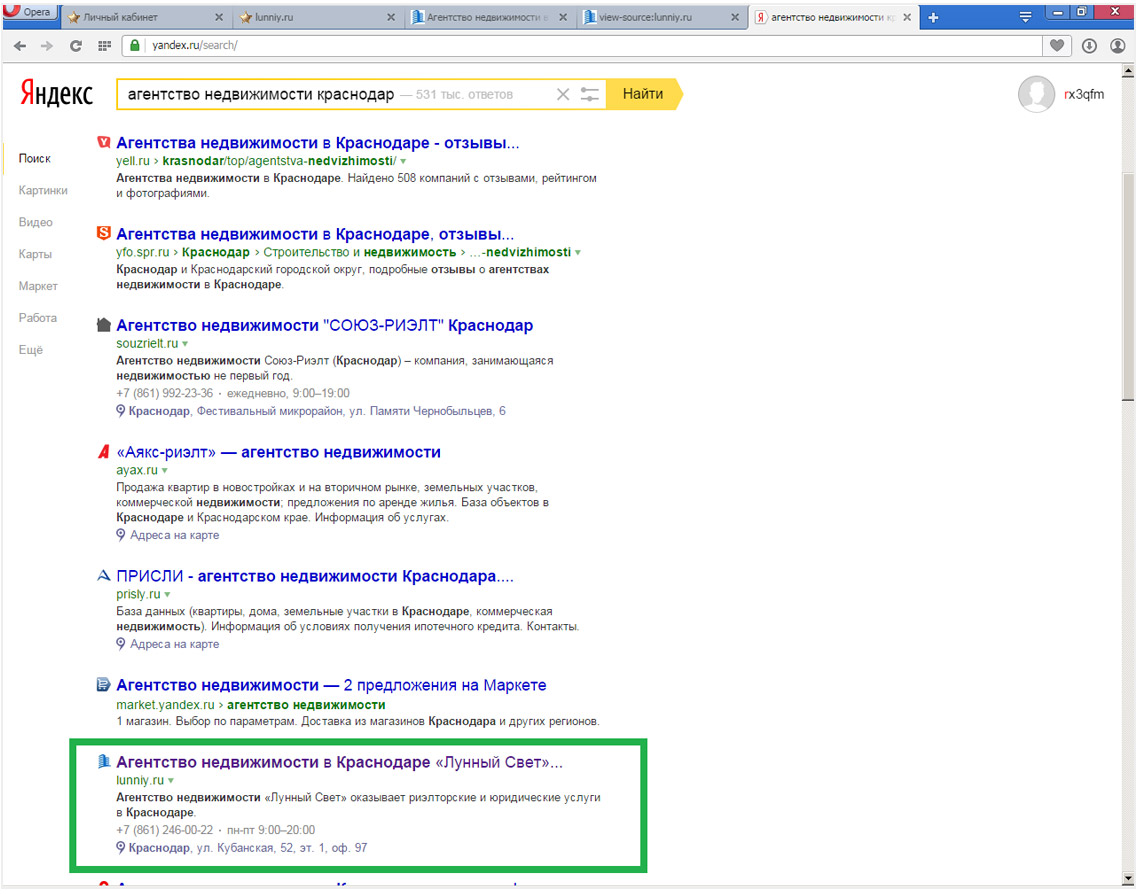Switch to lunniy.ru tab
This screenshot has height=894, width=1138.
coord(274,17)
